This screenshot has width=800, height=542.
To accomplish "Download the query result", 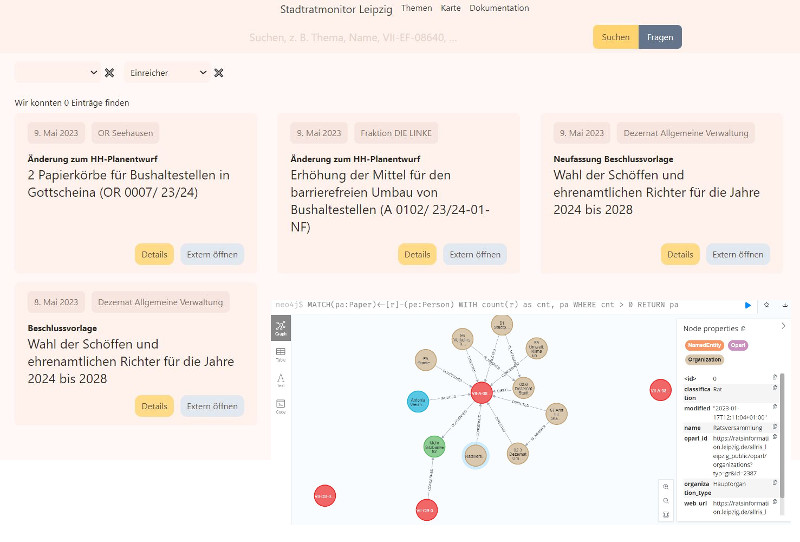I will [785, 304].
